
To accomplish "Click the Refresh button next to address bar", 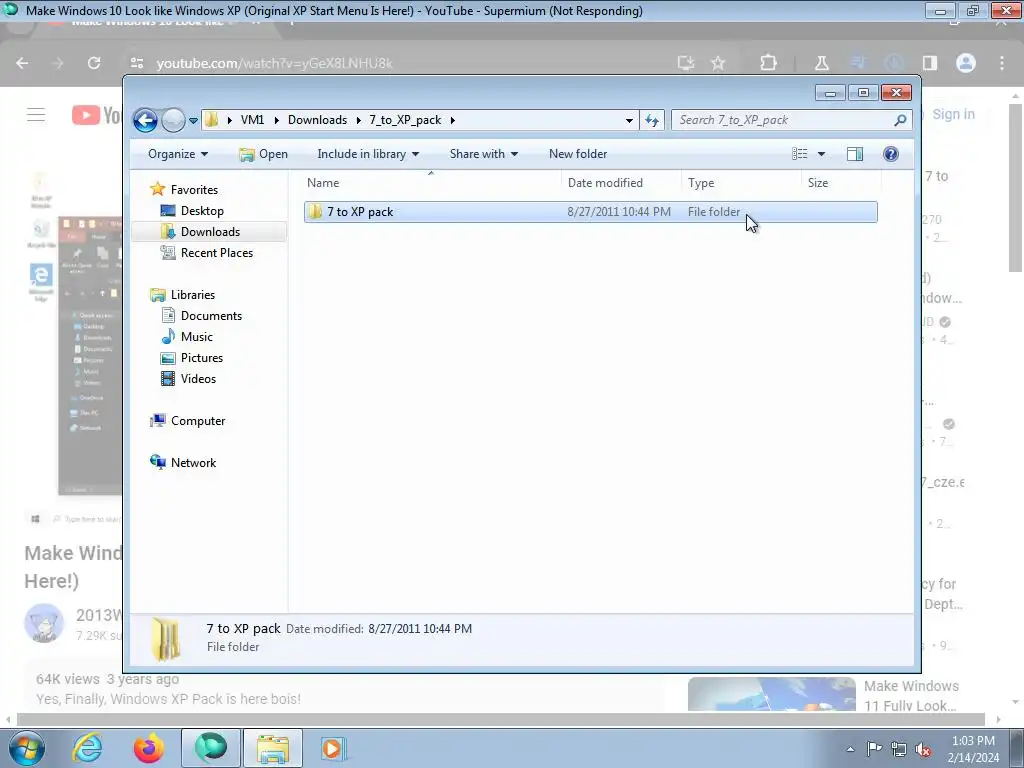I will tap(652, 120).
